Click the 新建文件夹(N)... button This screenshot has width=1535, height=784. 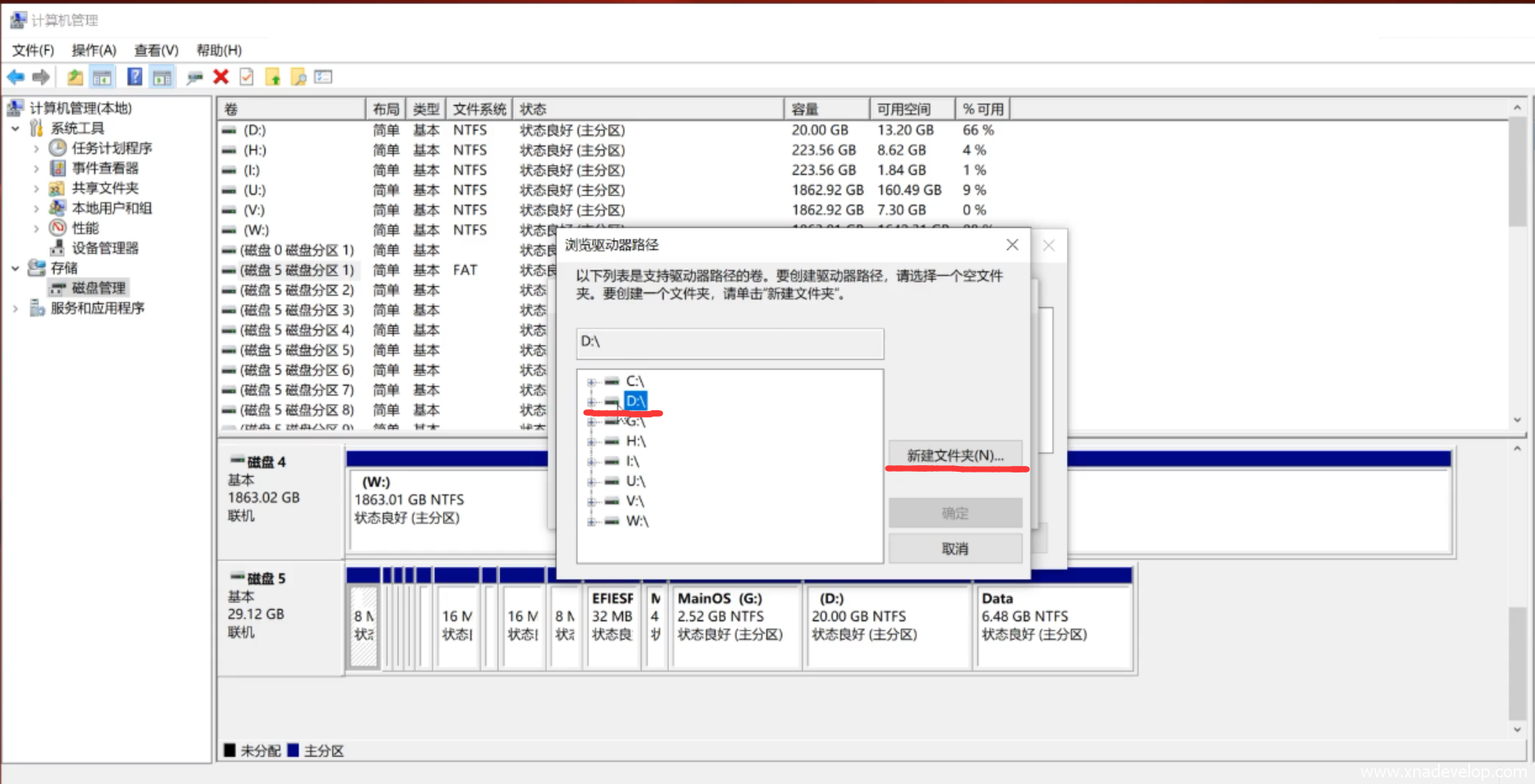(955, 456)
